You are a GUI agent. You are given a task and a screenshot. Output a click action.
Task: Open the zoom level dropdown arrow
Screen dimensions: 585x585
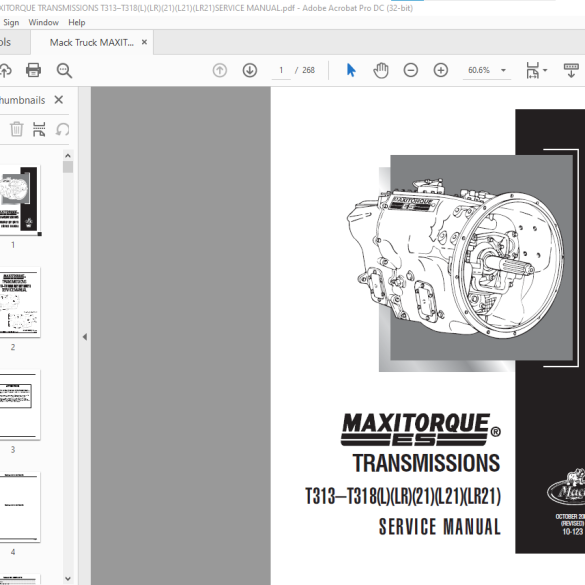(503, 70)
